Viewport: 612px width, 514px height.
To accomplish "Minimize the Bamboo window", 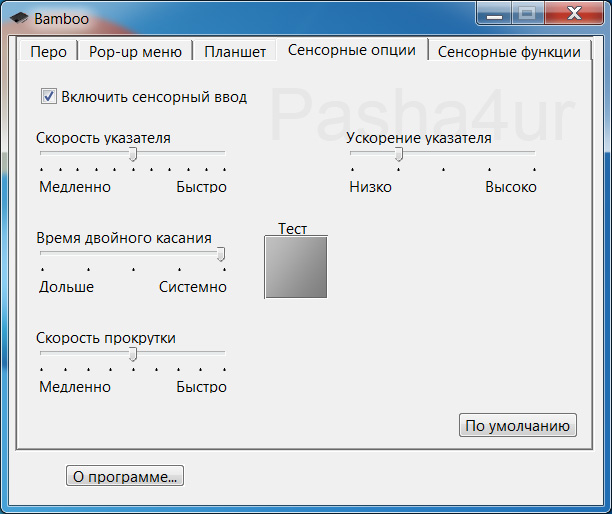I will 494,14.
